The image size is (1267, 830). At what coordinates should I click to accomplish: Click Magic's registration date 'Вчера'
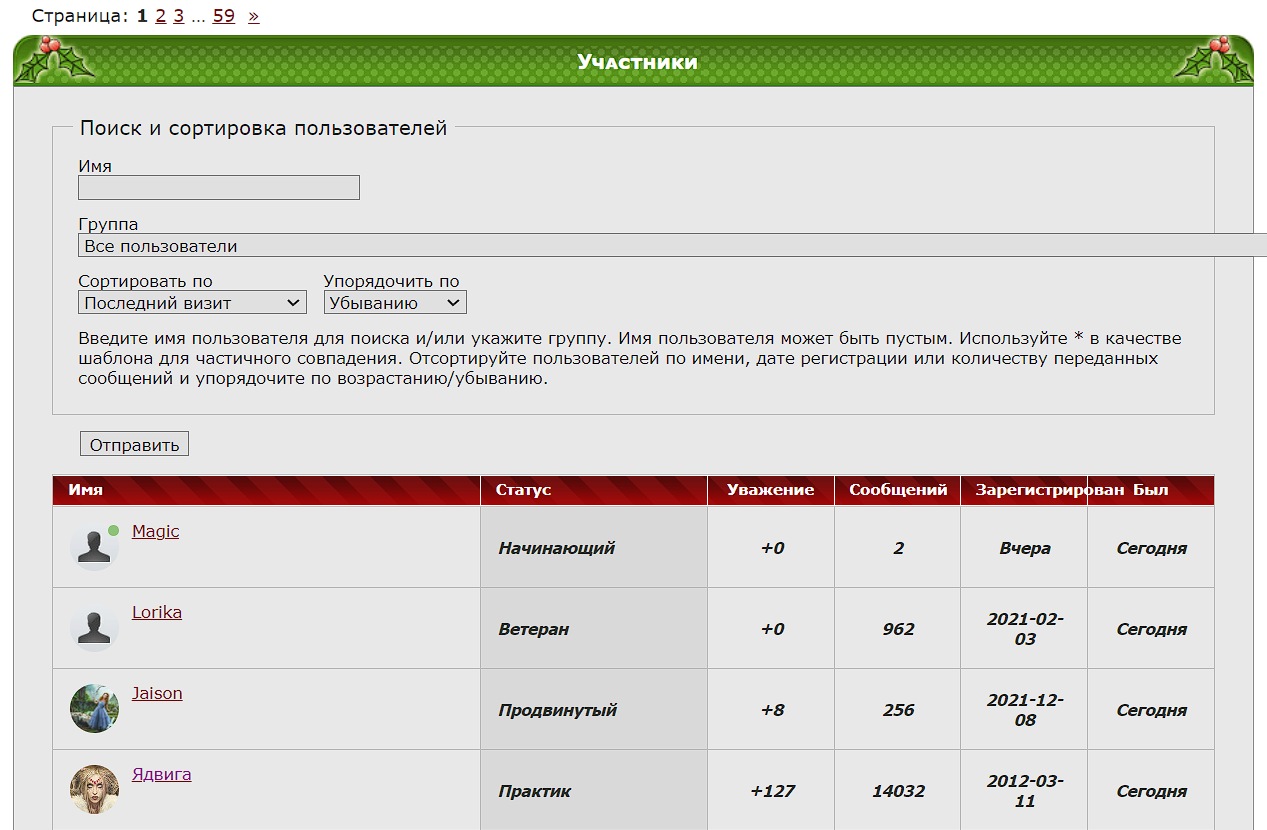click(x=1025, y=548)
